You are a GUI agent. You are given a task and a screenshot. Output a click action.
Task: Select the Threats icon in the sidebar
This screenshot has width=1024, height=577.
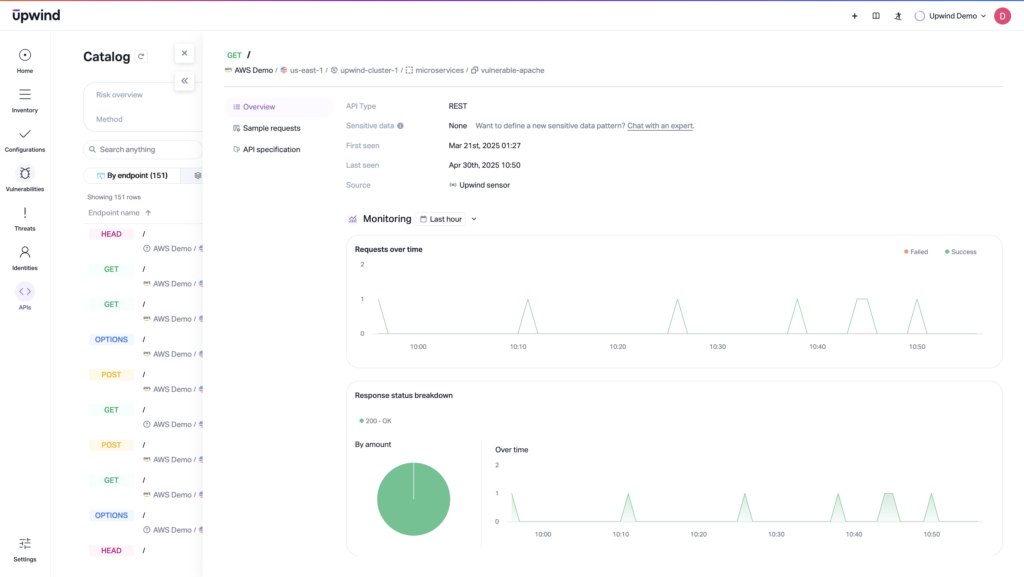(x=24, y=214)
